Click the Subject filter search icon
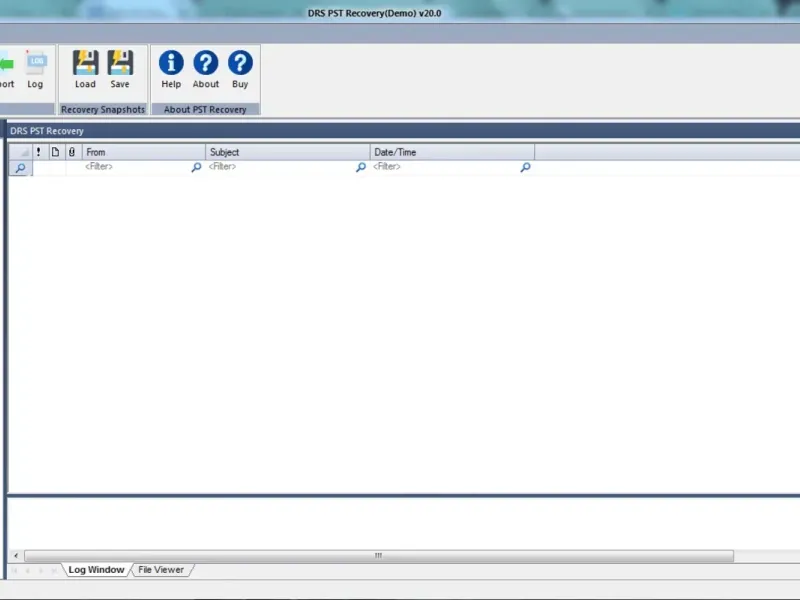Image resolution: width=800 pixels, height=600 pixels. click(x=361, y=167)
